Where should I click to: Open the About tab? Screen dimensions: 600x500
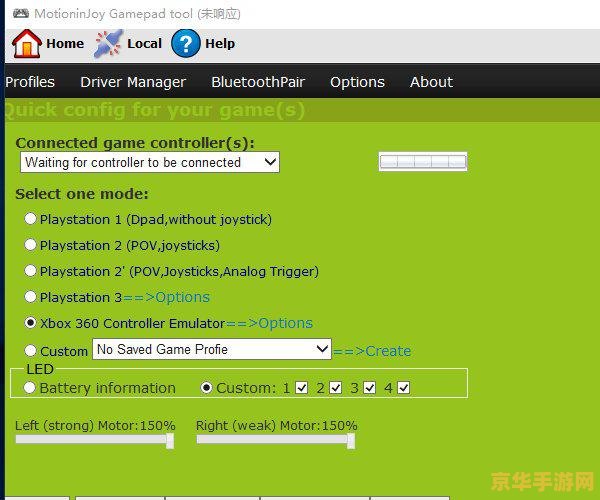pos(431,82)
